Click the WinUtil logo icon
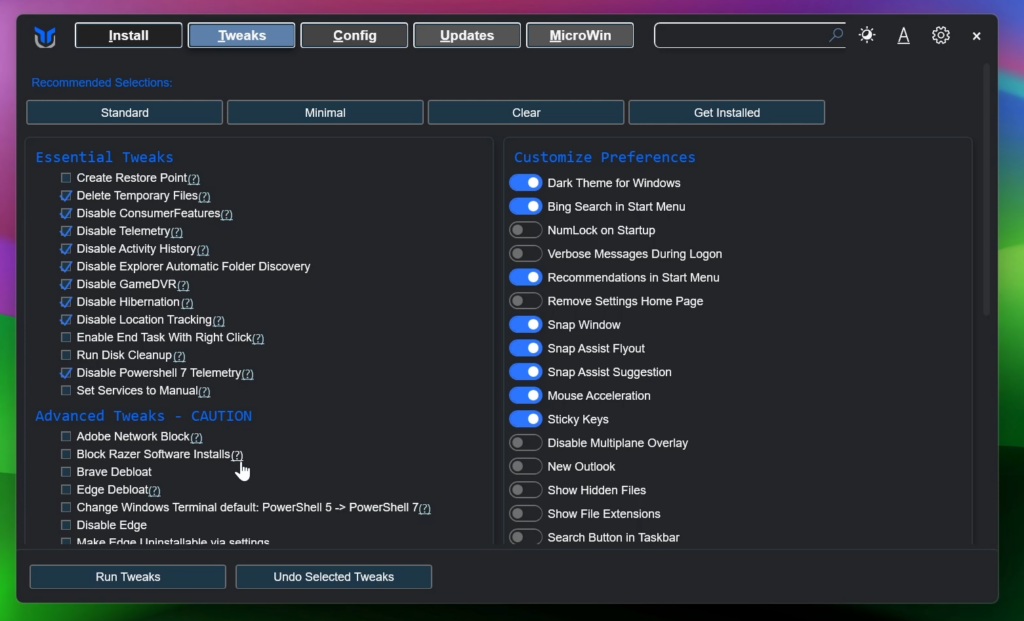Screen dimensions: 1024x621 45,37
